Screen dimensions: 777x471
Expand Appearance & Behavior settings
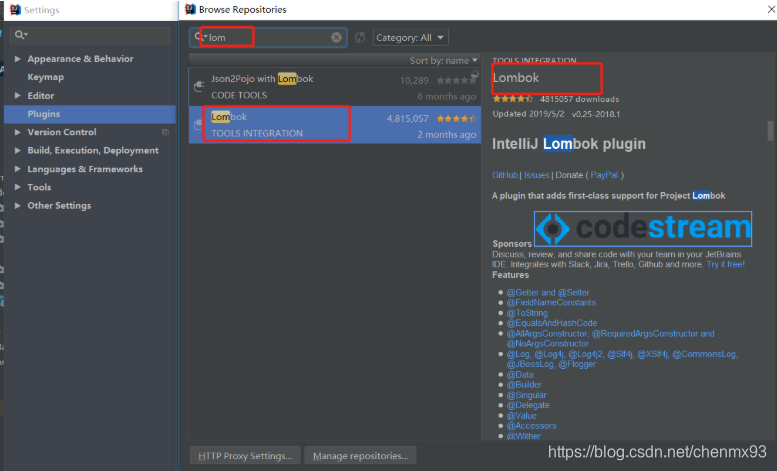(17, 59)
